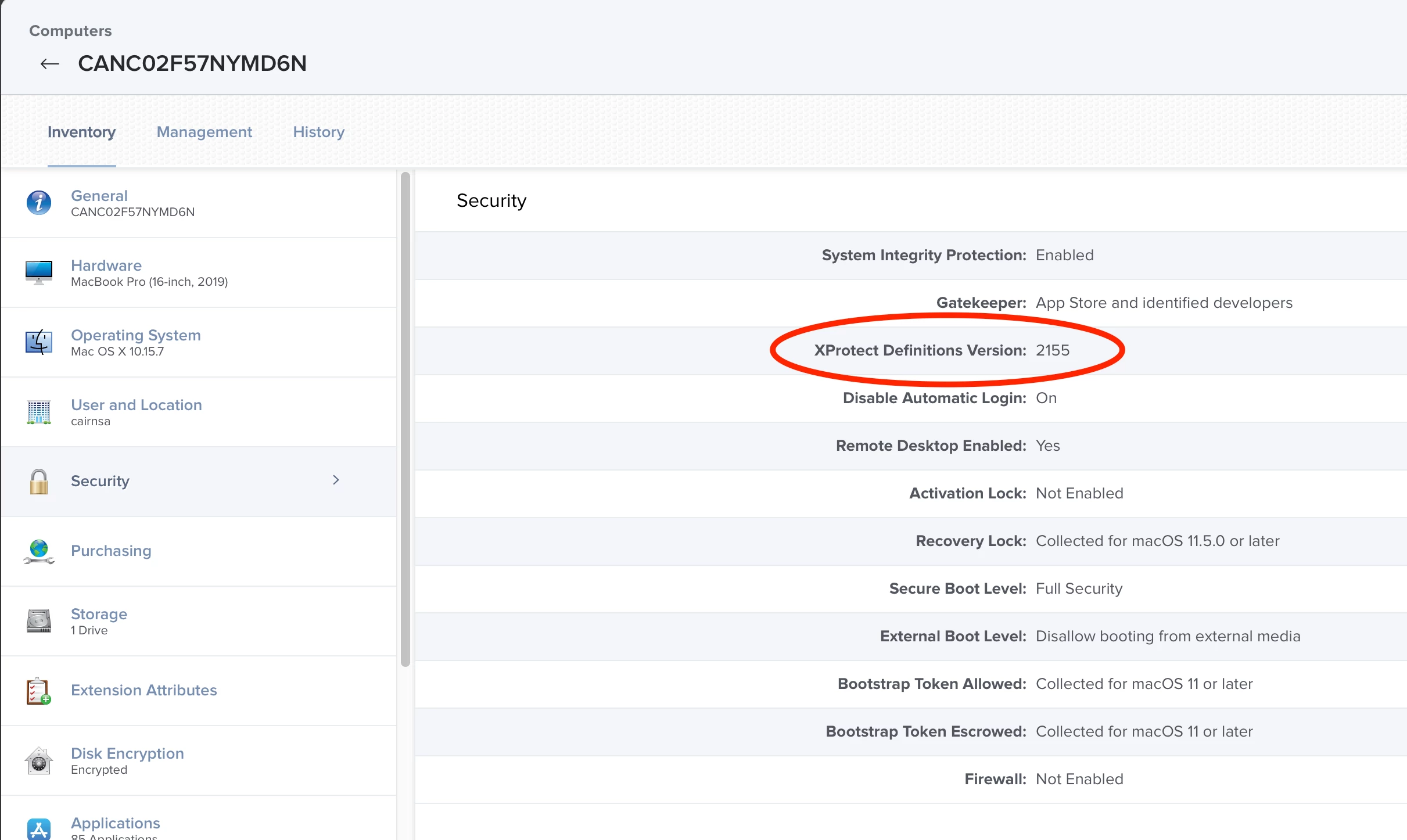Click the back arrow next to computer name
The width and height of the screenshot is (1407, 840).
(50, 63)
